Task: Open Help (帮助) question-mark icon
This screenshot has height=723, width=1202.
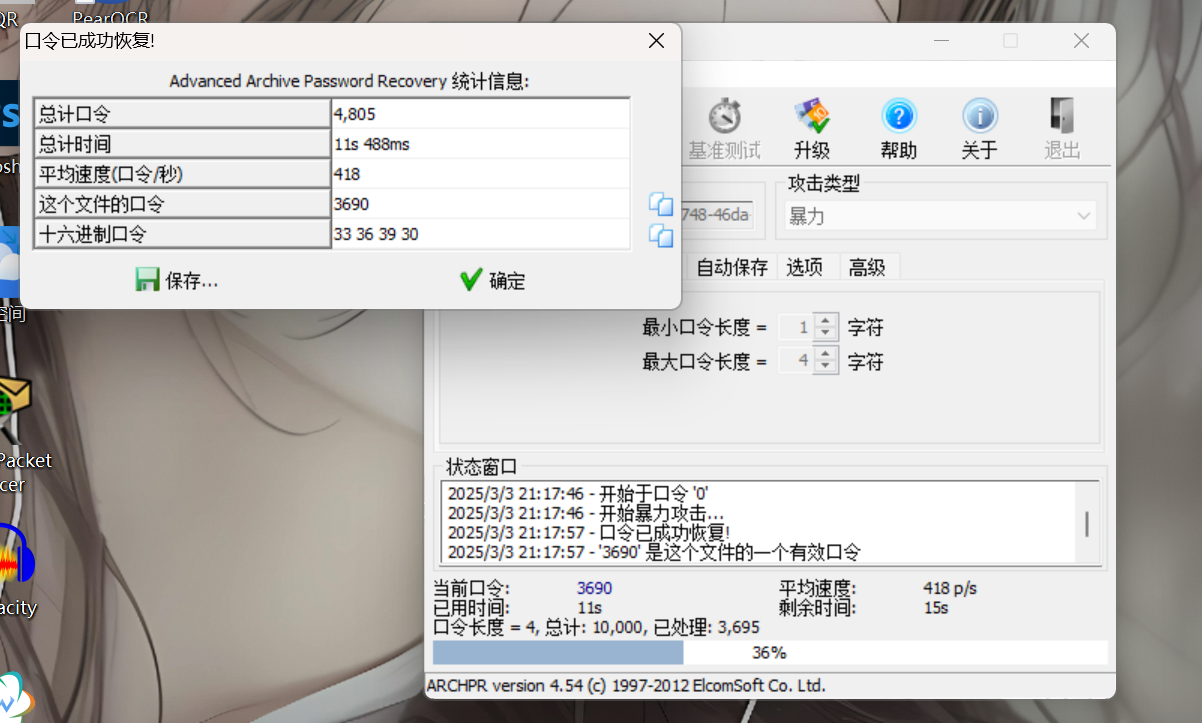Action: point(899,116)
